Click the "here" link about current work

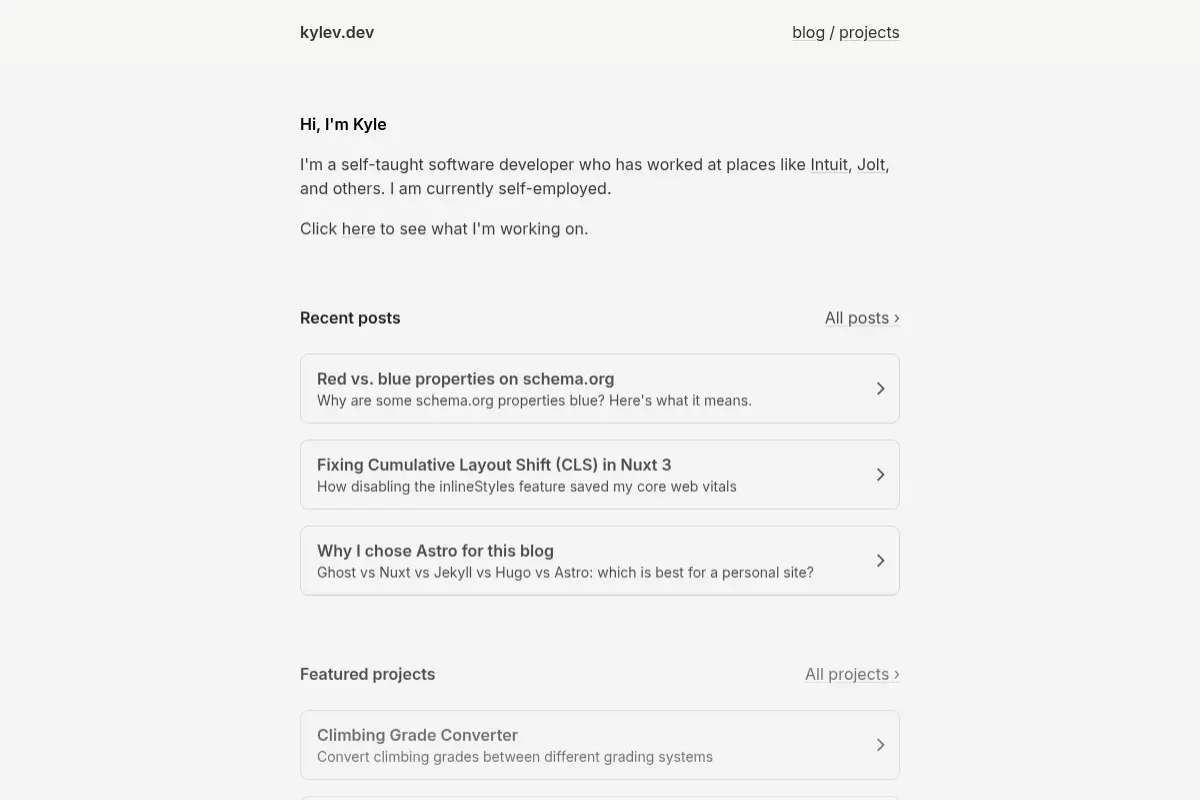coord(358,228)
